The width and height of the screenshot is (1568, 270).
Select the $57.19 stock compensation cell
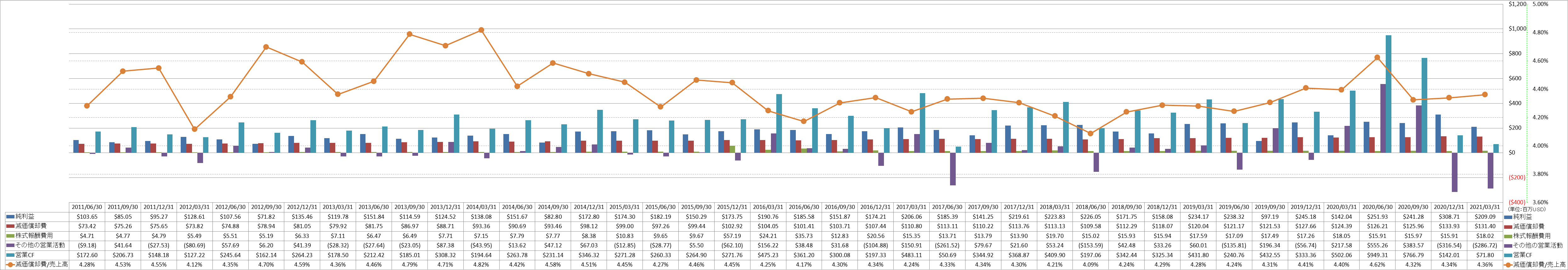[733, 236]
